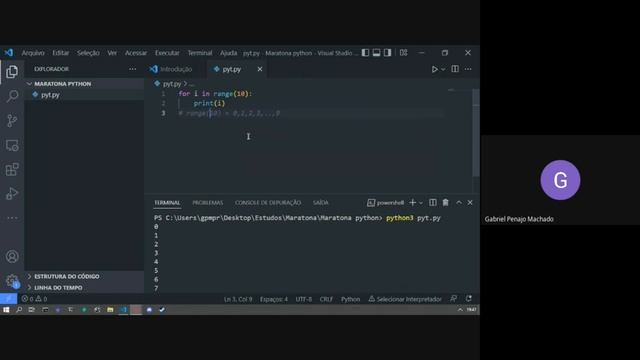This screenshot has width=640, height=360.
Task: Select the powershell terminal label
Action: (385, 203)
